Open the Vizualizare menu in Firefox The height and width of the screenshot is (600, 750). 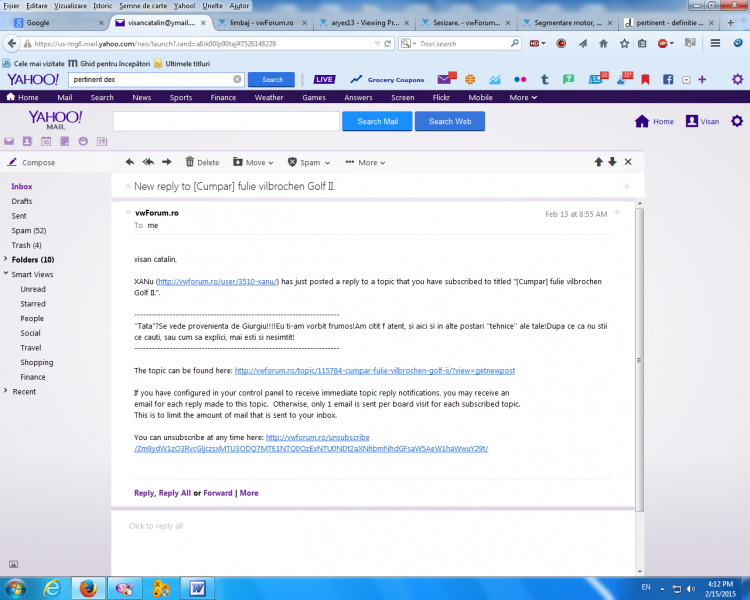[69, 6]
